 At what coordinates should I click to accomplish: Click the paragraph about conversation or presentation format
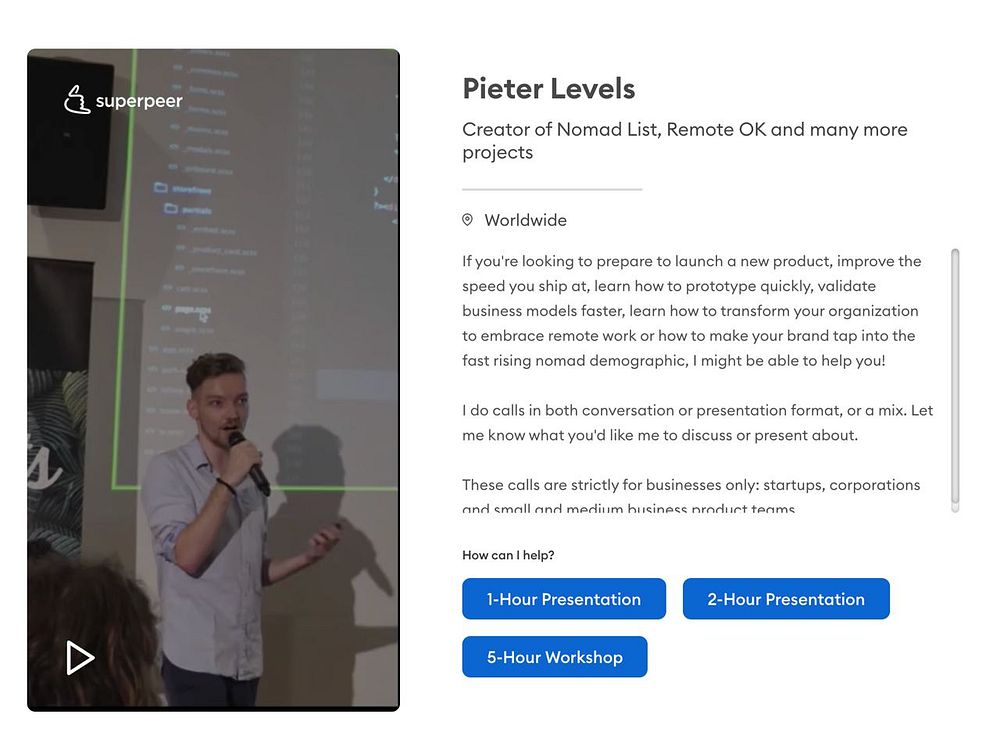tap(698, 422)
